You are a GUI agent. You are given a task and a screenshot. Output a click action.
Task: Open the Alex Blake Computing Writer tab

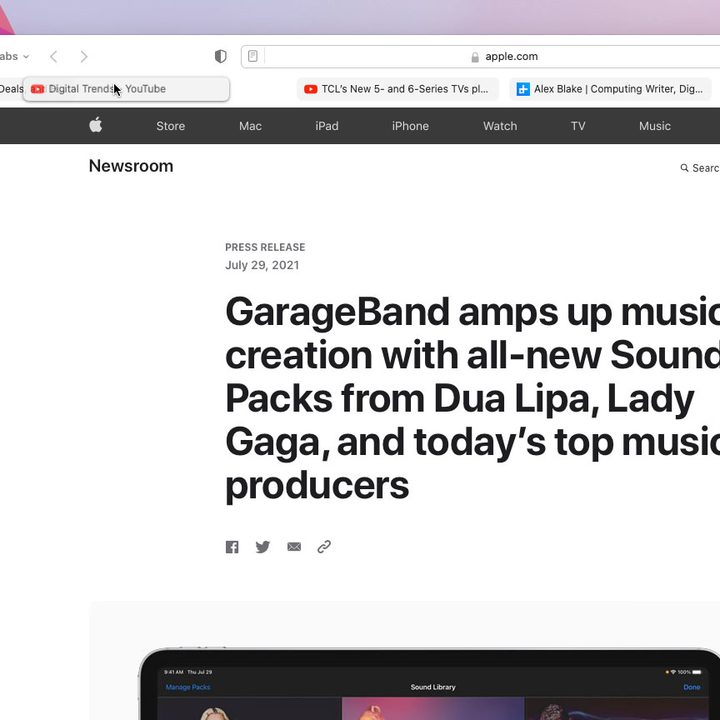click(x=610, y=89)
